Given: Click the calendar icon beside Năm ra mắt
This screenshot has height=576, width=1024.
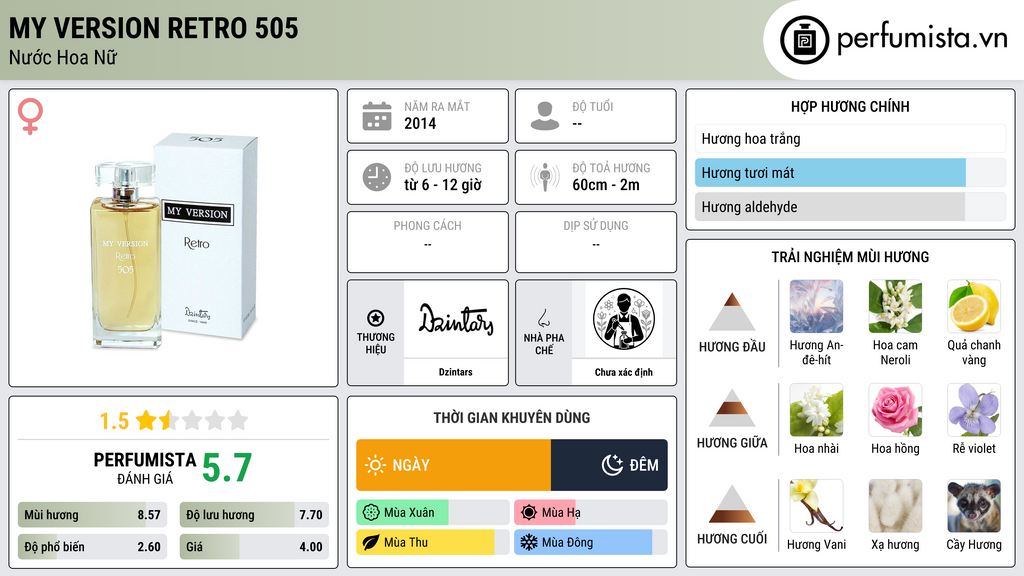Looking at the screenshot, I should [x=377, y=116].
